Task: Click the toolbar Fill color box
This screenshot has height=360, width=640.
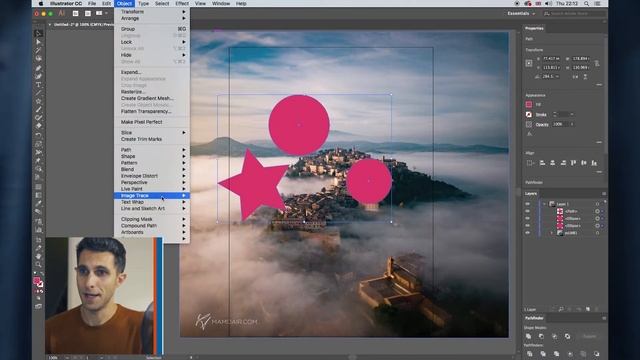Action: tap(36, 281)
